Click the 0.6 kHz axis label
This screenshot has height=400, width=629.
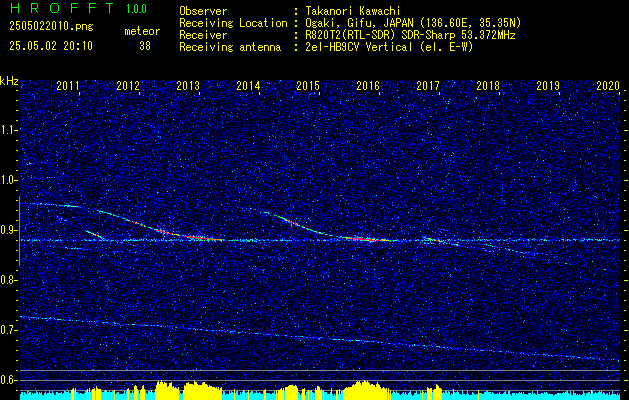pyautogui.click(x=8, y=380)
